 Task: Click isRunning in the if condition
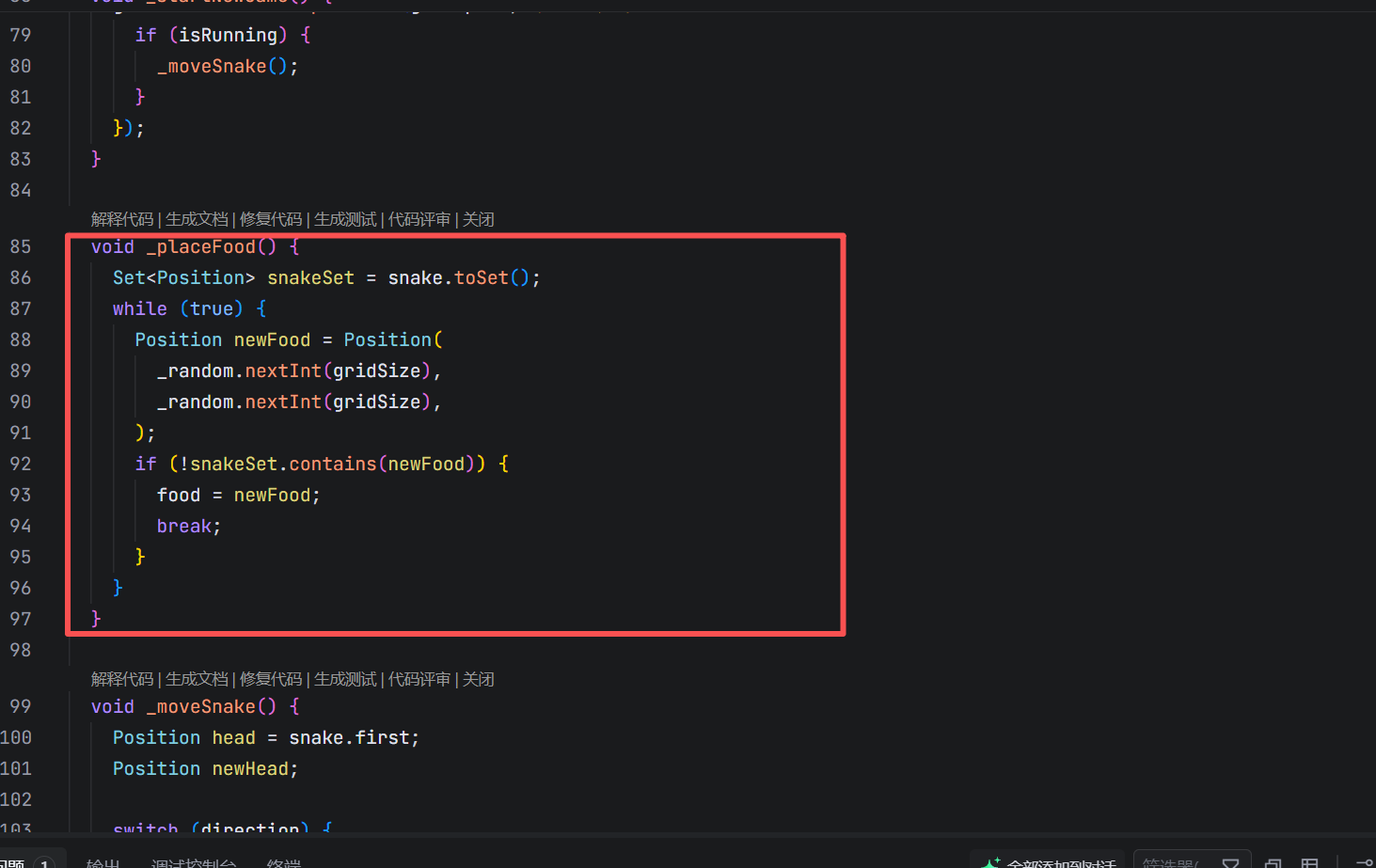229,35
